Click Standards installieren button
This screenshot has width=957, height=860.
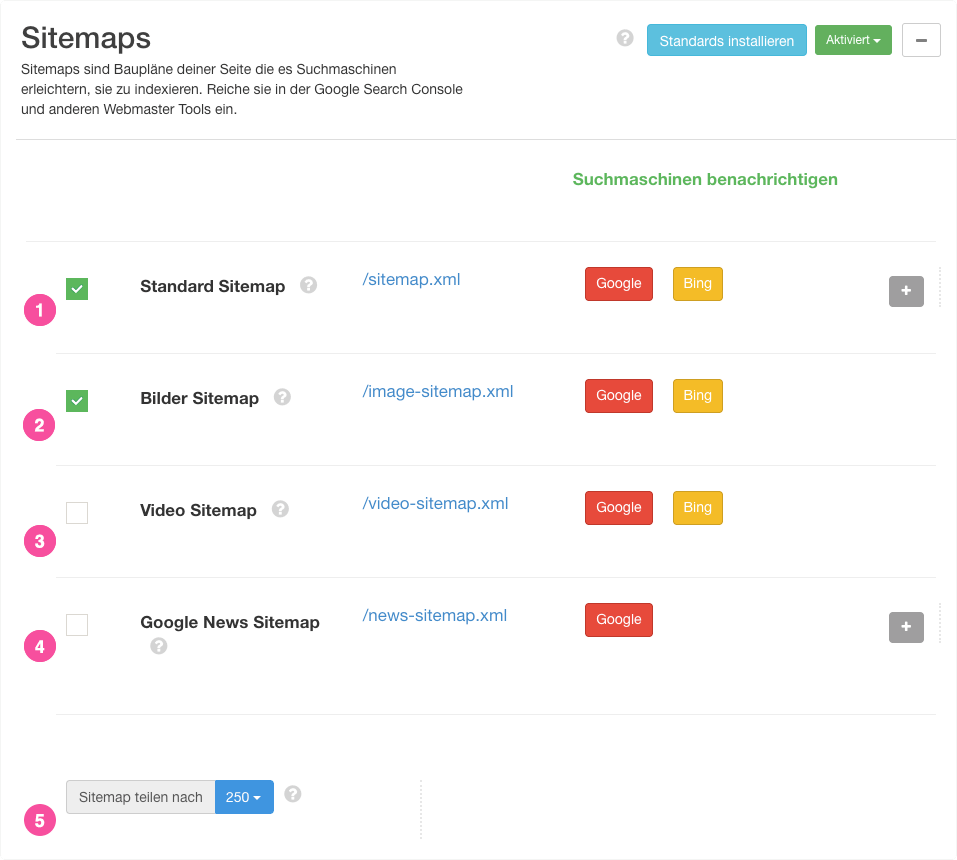point(726,40)
